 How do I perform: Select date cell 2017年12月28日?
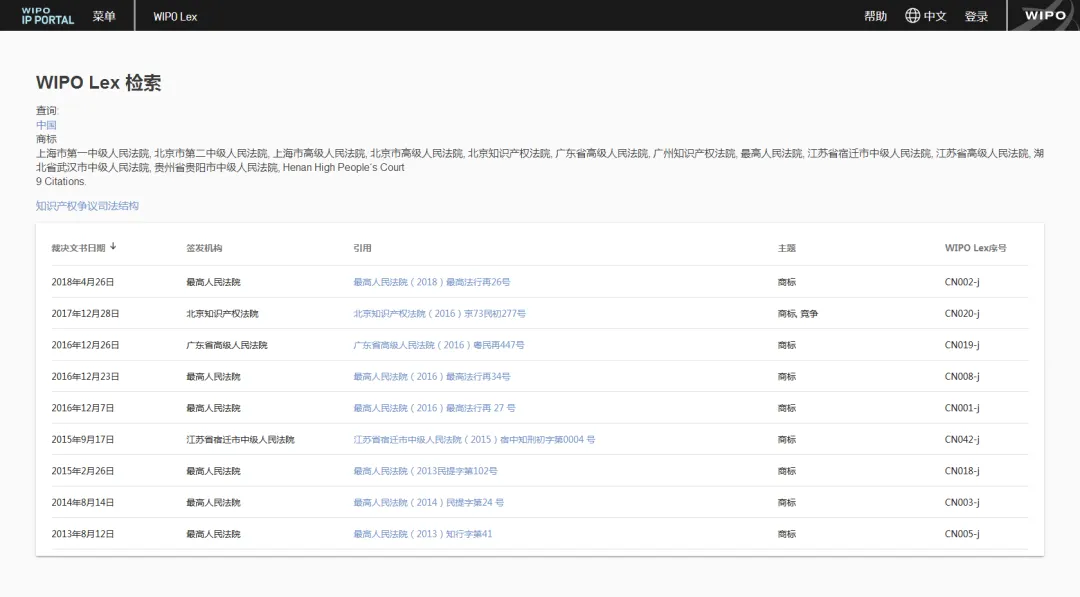pyautogui.click(x=85, y=313)
